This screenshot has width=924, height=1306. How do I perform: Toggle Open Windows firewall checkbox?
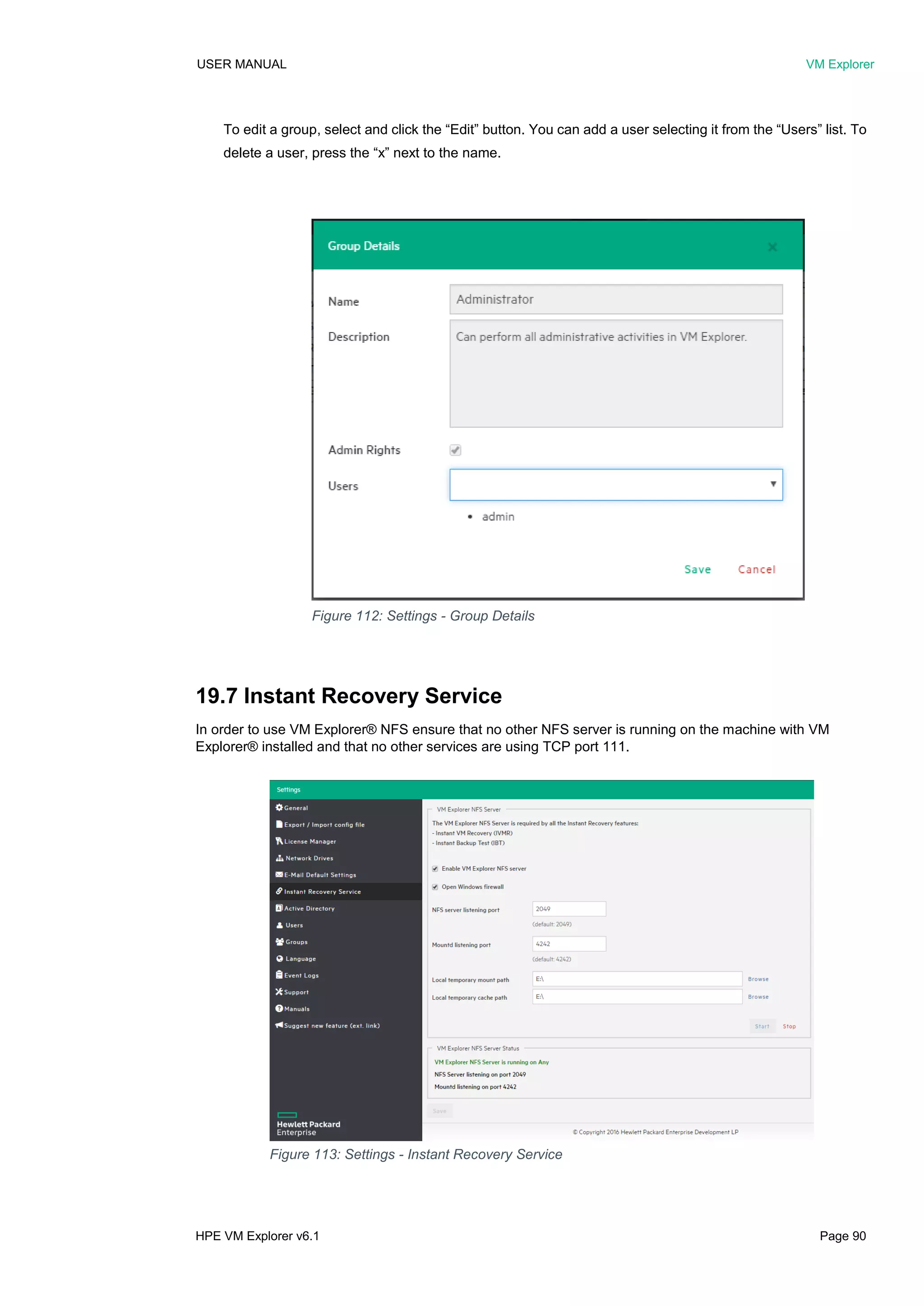pyautogui.click(x=434, y=887)
